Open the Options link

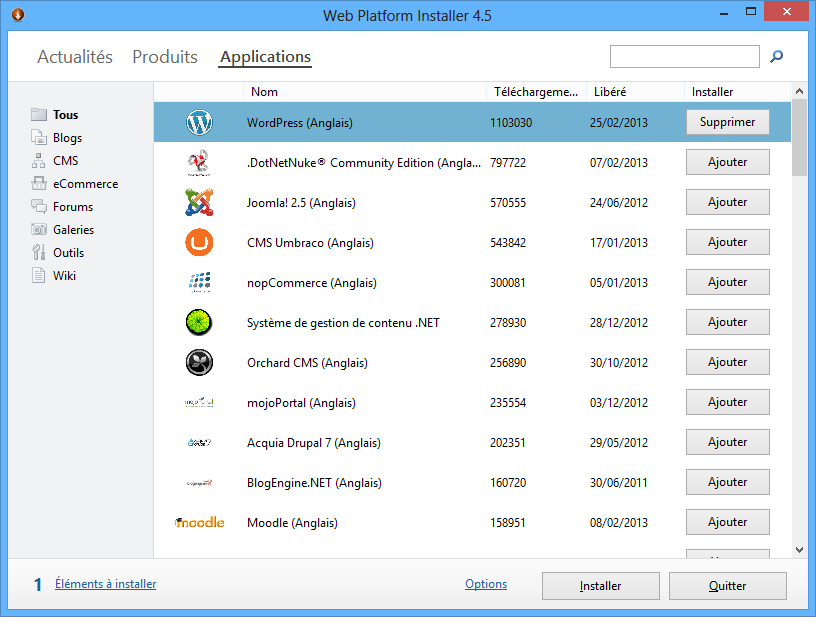pyautogui.click(x=486, y=584)
